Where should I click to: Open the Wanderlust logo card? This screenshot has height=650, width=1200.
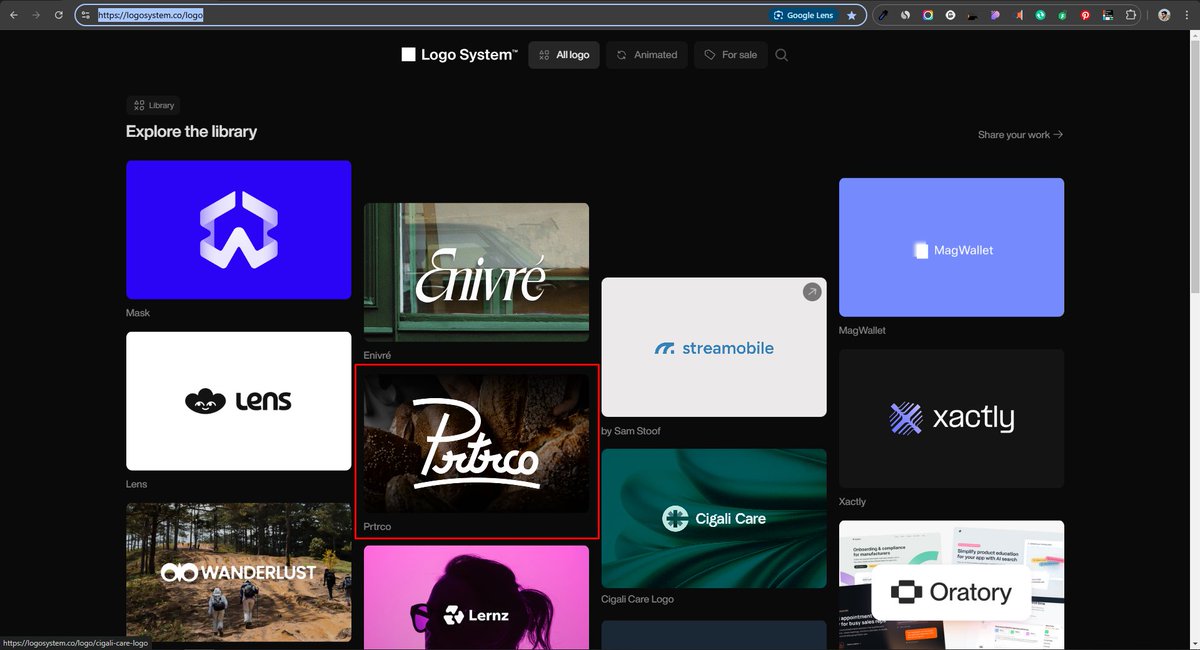pyautogui.click(x=238, y=572)
